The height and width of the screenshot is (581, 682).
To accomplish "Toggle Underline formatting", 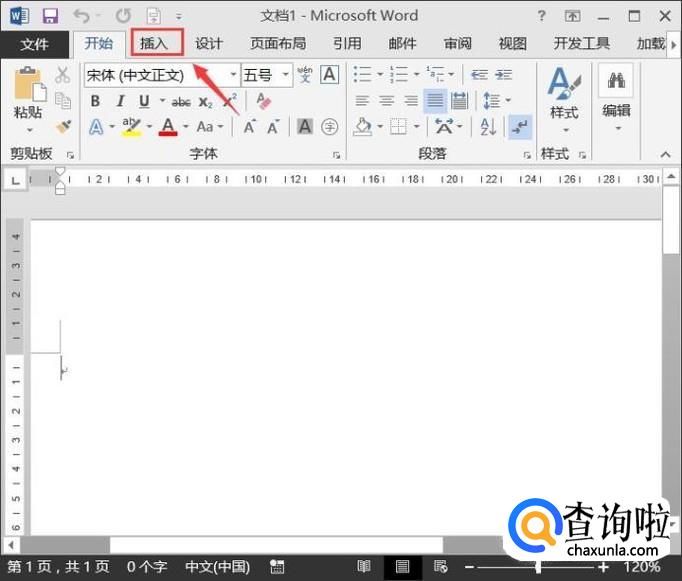I will (x=144, y=101).
